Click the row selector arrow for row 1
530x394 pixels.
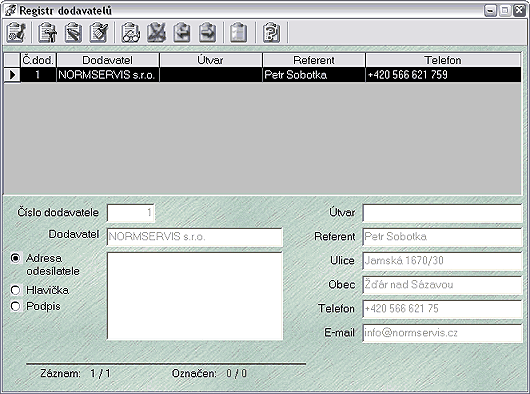pyautogui.click(x=12, y=75)
